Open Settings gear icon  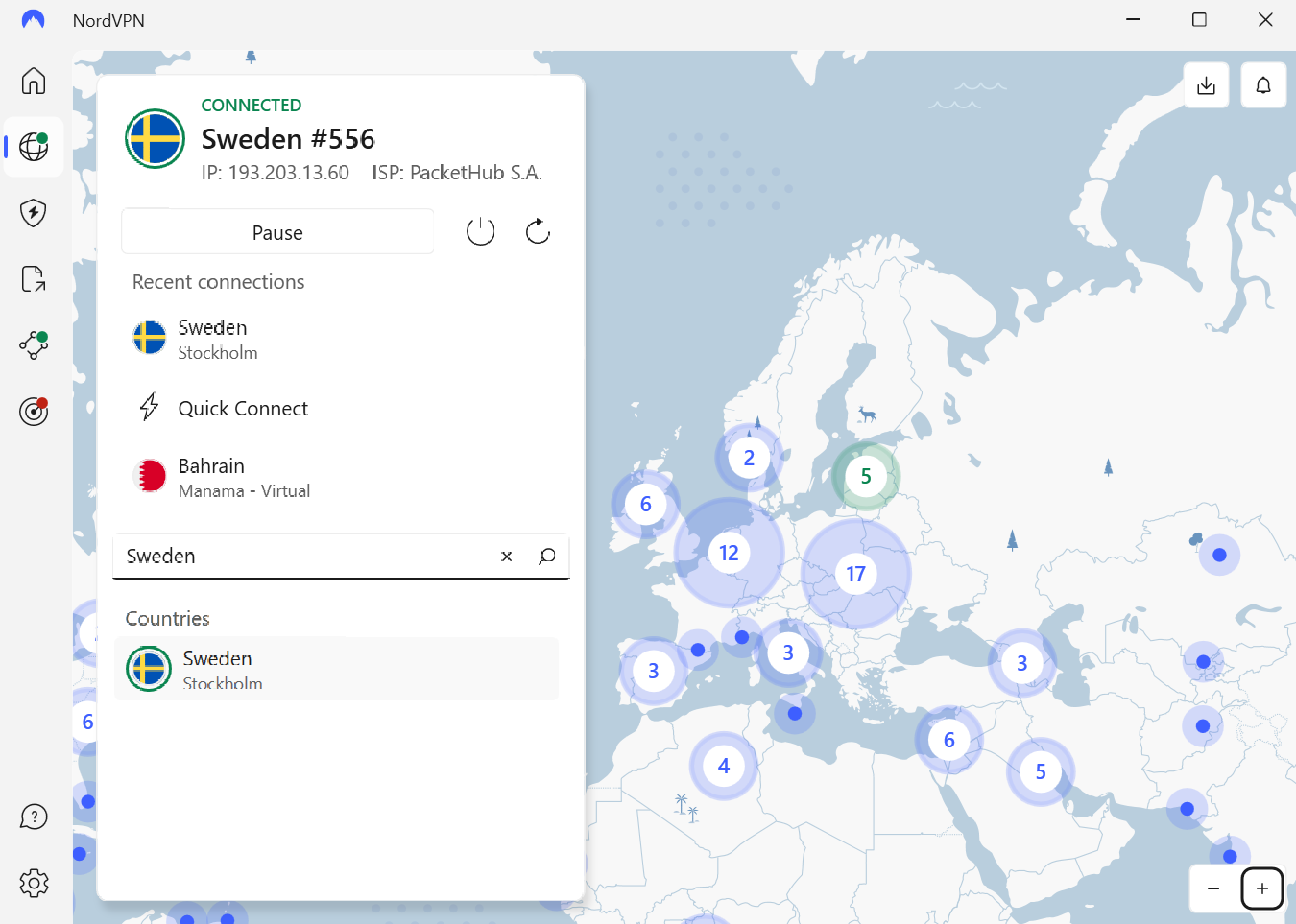pyautogui.click(x=34, y=883)
